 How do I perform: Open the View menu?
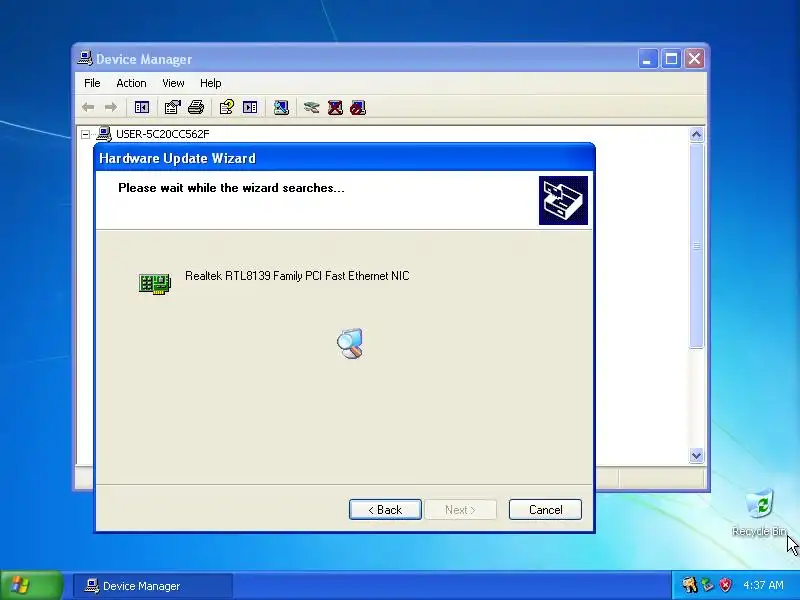click(x=173, y=83)
